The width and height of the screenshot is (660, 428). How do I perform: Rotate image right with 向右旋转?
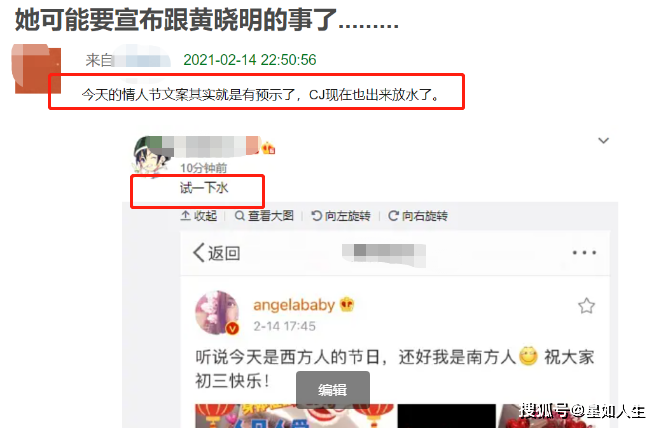click(x=418, y=216)
